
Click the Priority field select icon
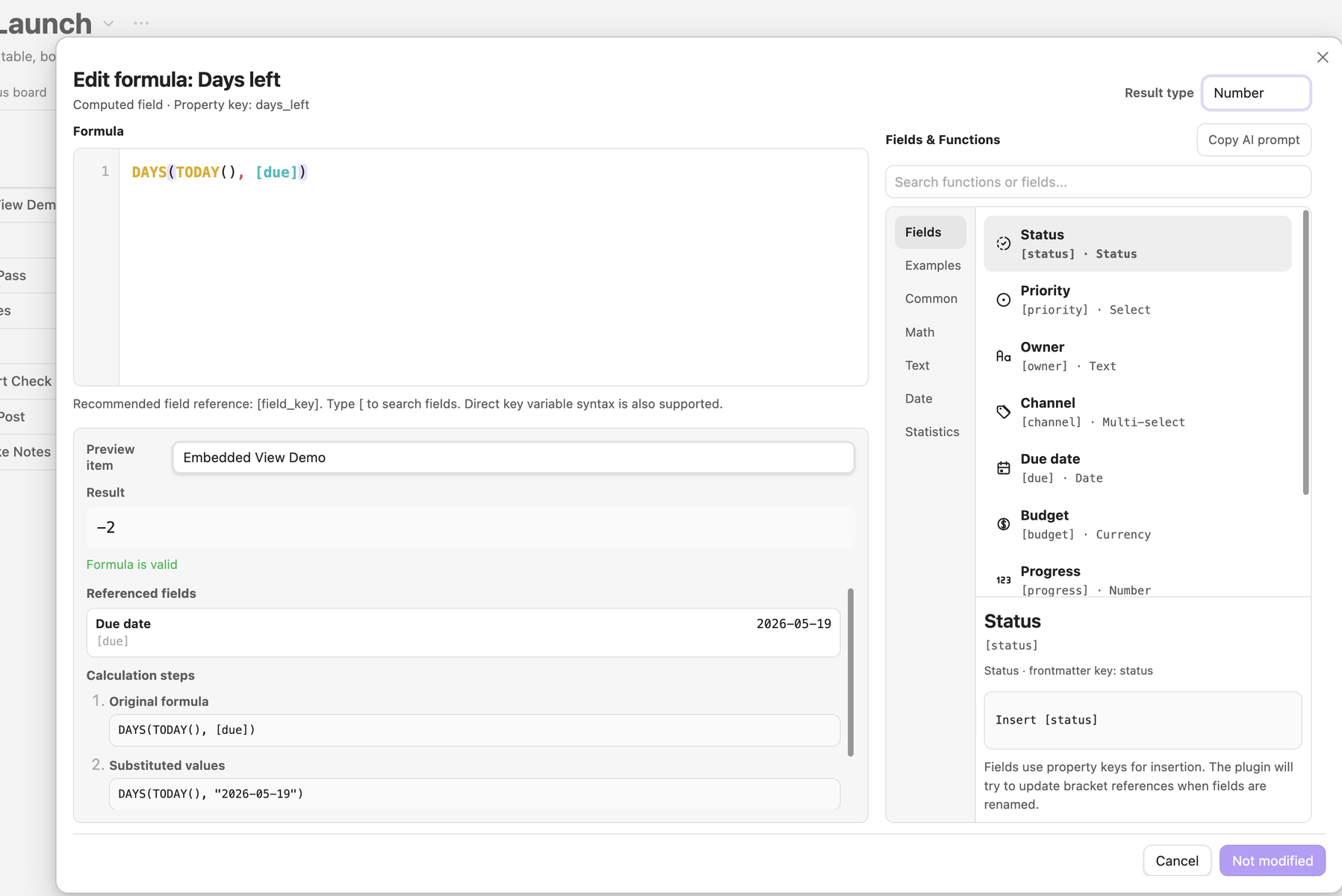1004,299
